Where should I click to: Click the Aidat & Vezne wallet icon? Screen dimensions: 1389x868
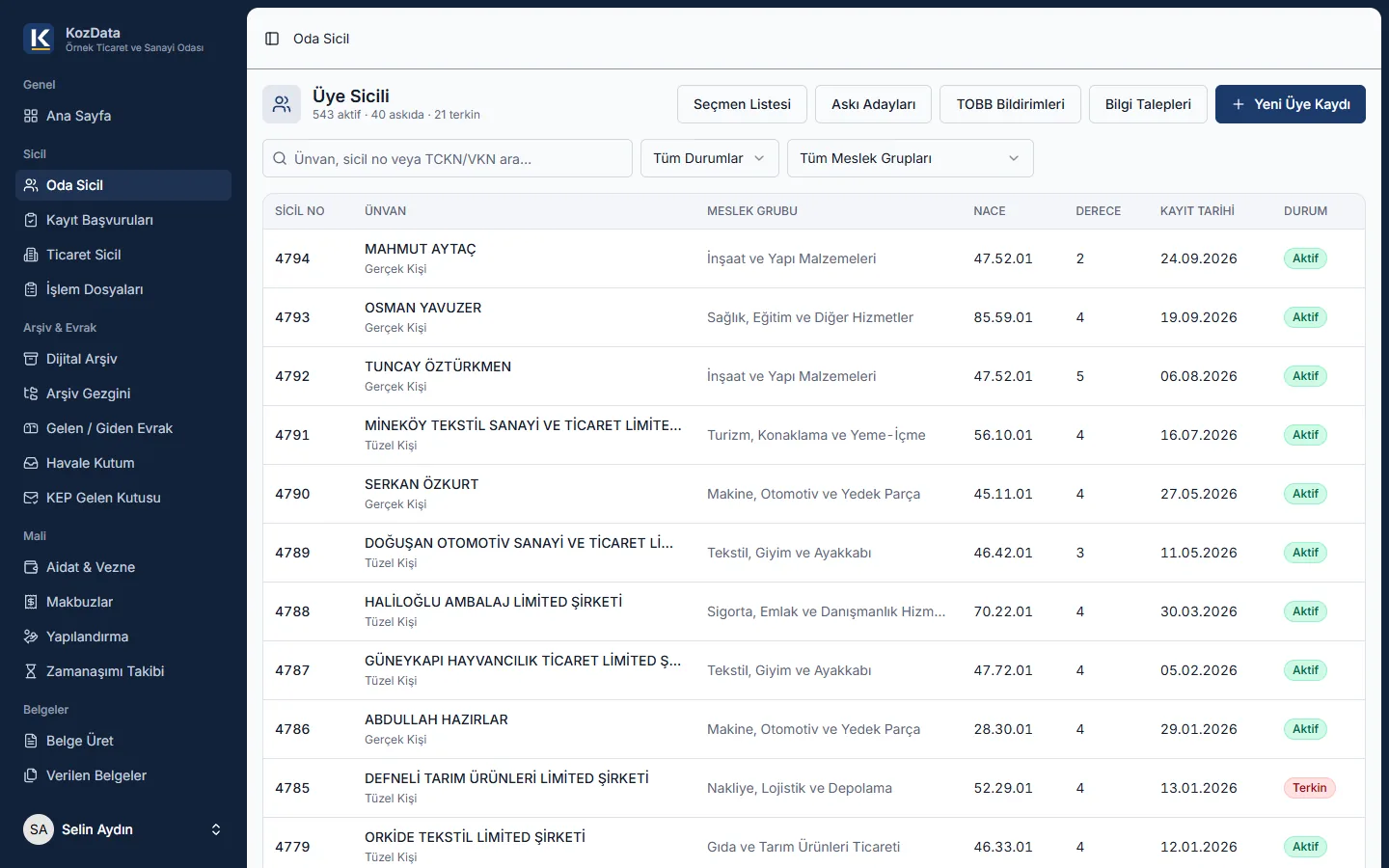click(x=31, y=567)
